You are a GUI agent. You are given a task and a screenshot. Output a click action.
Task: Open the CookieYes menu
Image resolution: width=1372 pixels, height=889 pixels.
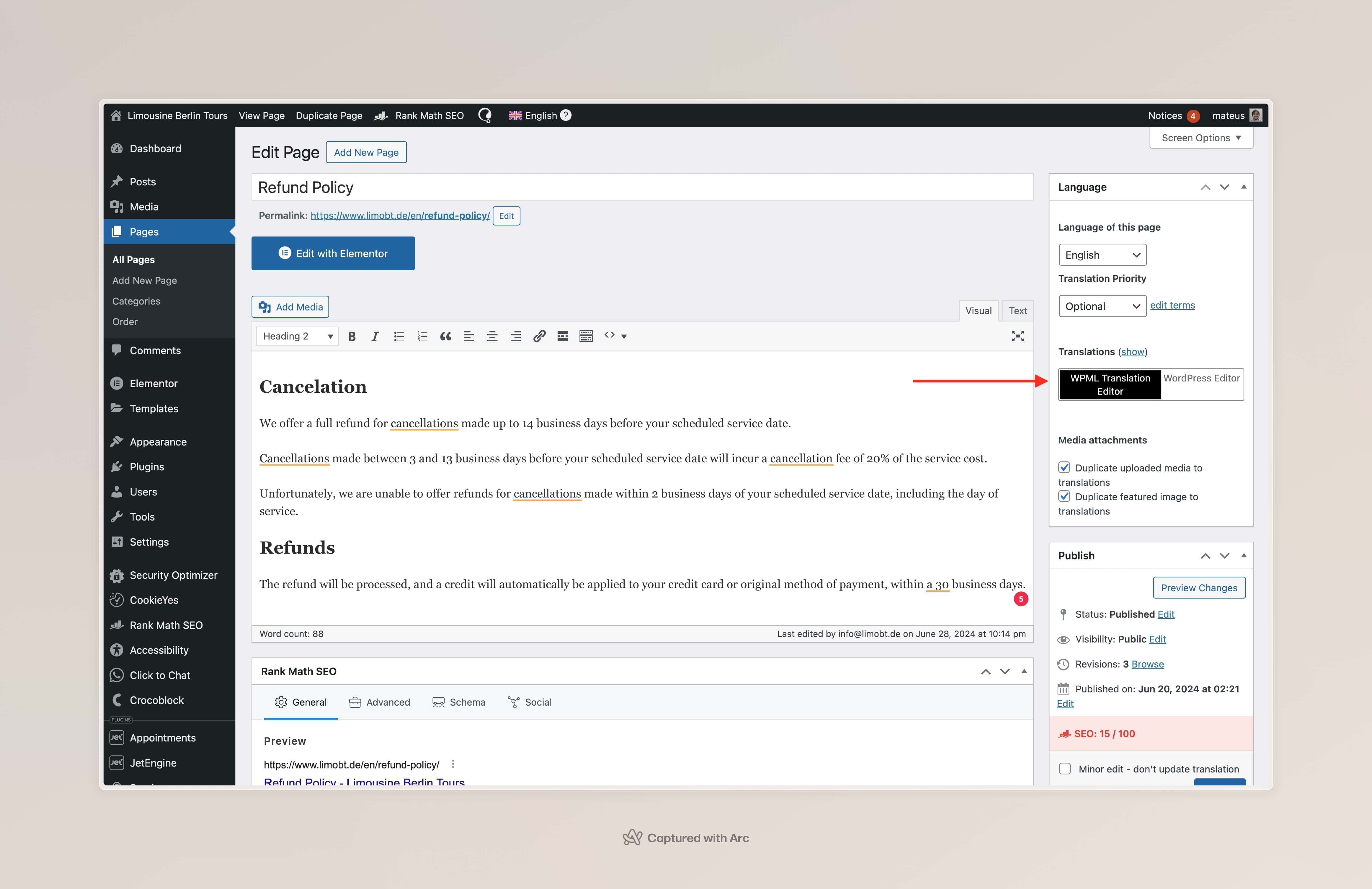(x=170, y=600)
